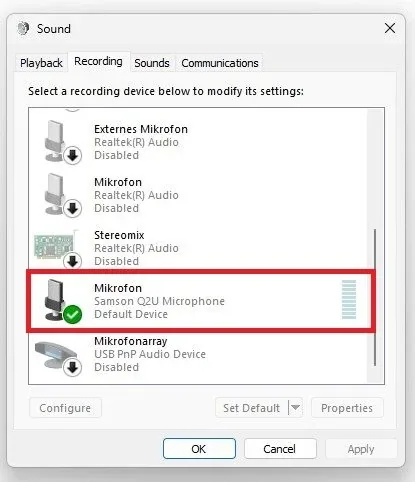Click 'Disabled' status under Mikrofonarray
Image resolution: width=415 pixels, height=482 pixels.
pos(116,367)
